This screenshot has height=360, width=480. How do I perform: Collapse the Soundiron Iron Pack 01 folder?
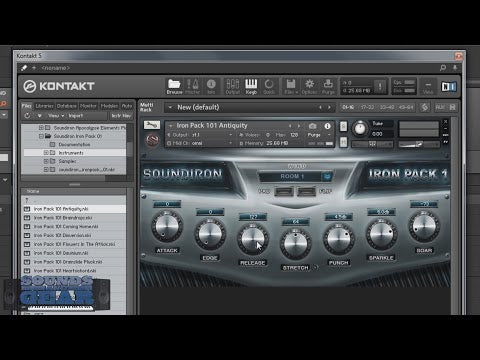pos(41,136)
